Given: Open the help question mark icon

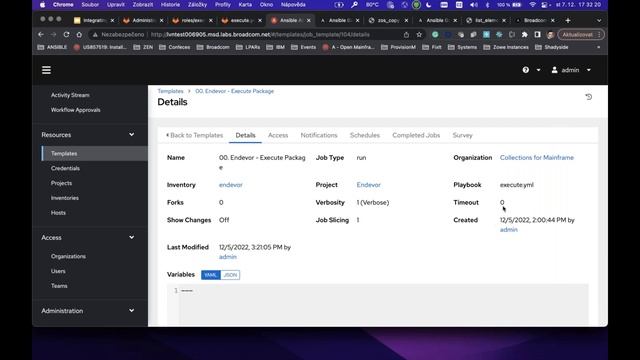Looking at the screenshot, I should tap(526, 70).
